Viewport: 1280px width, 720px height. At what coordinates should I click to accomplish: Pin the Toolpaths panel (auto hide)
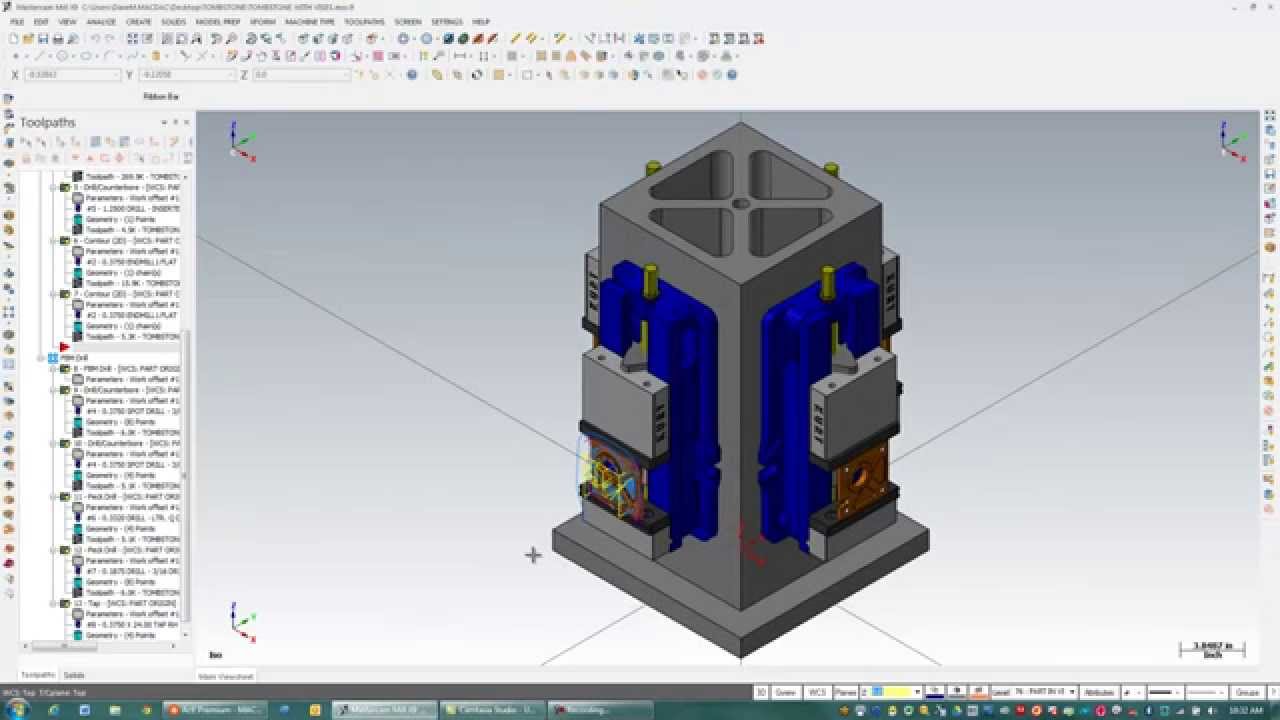click(176, 122)
